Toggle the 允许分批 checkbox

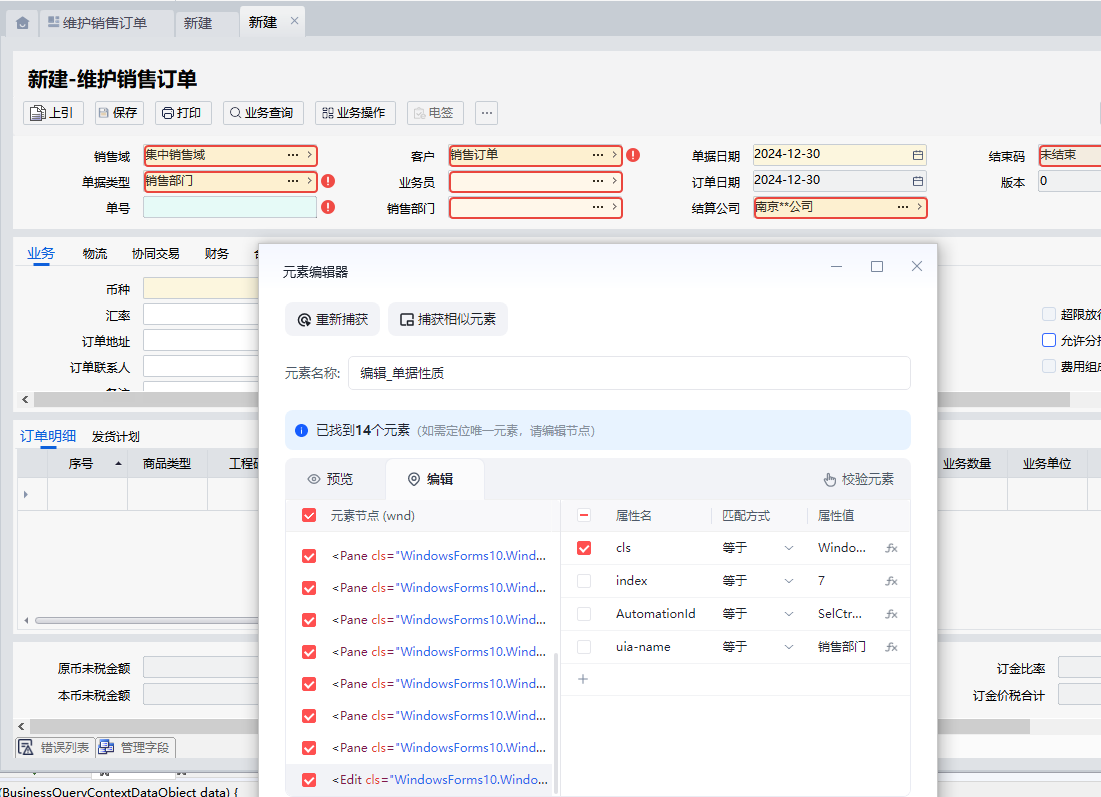[x=1049, y=340]
